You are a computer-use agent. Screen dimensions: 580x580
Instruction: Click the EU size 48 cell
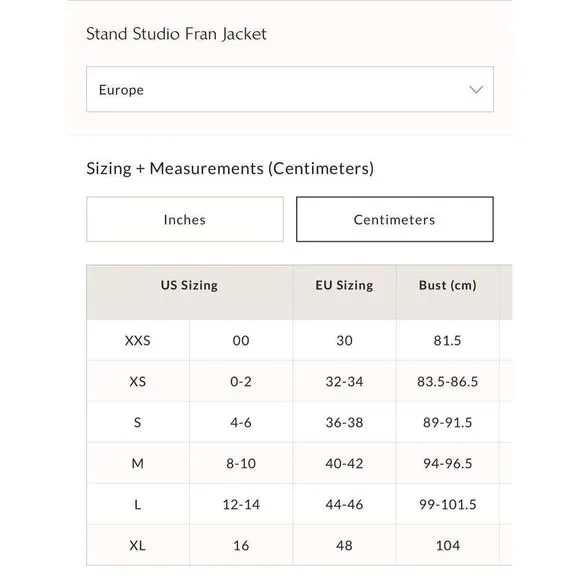coord(344,545)
